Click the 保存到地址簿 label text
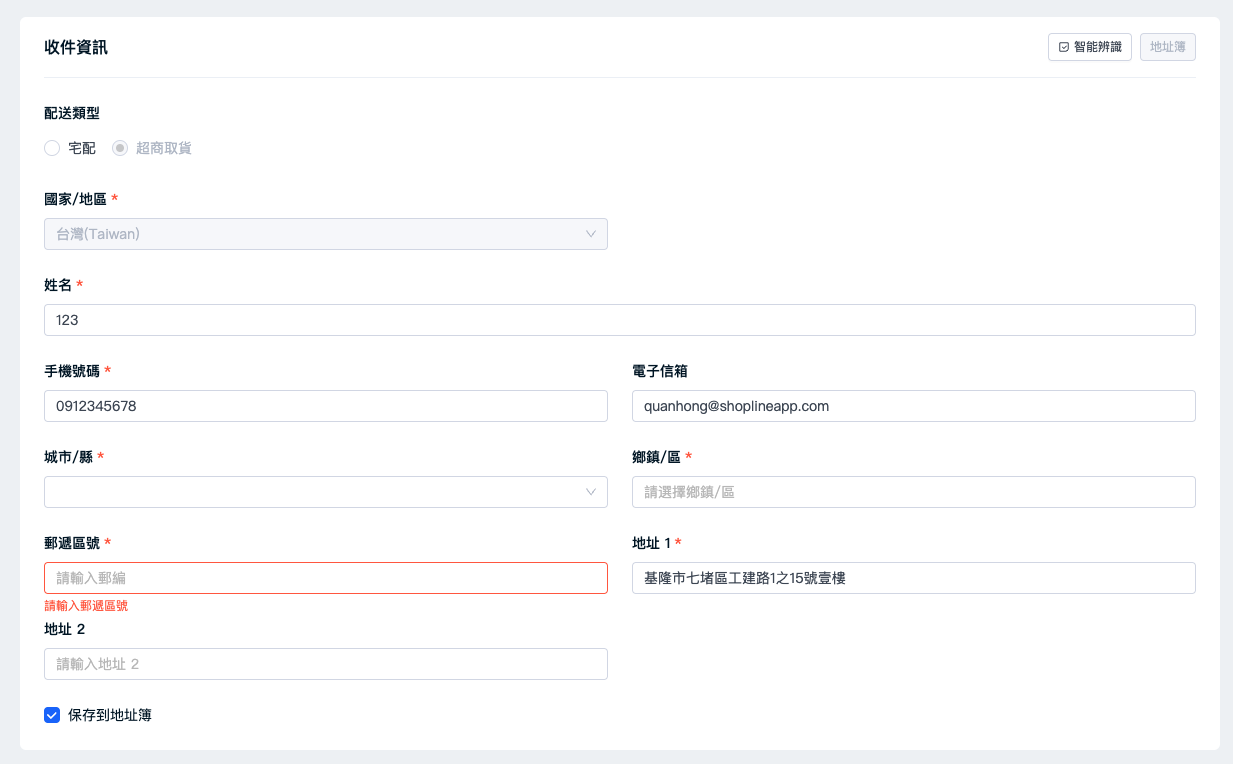The height and width of the screenshot is (764, 1233). tap(110, 715)
